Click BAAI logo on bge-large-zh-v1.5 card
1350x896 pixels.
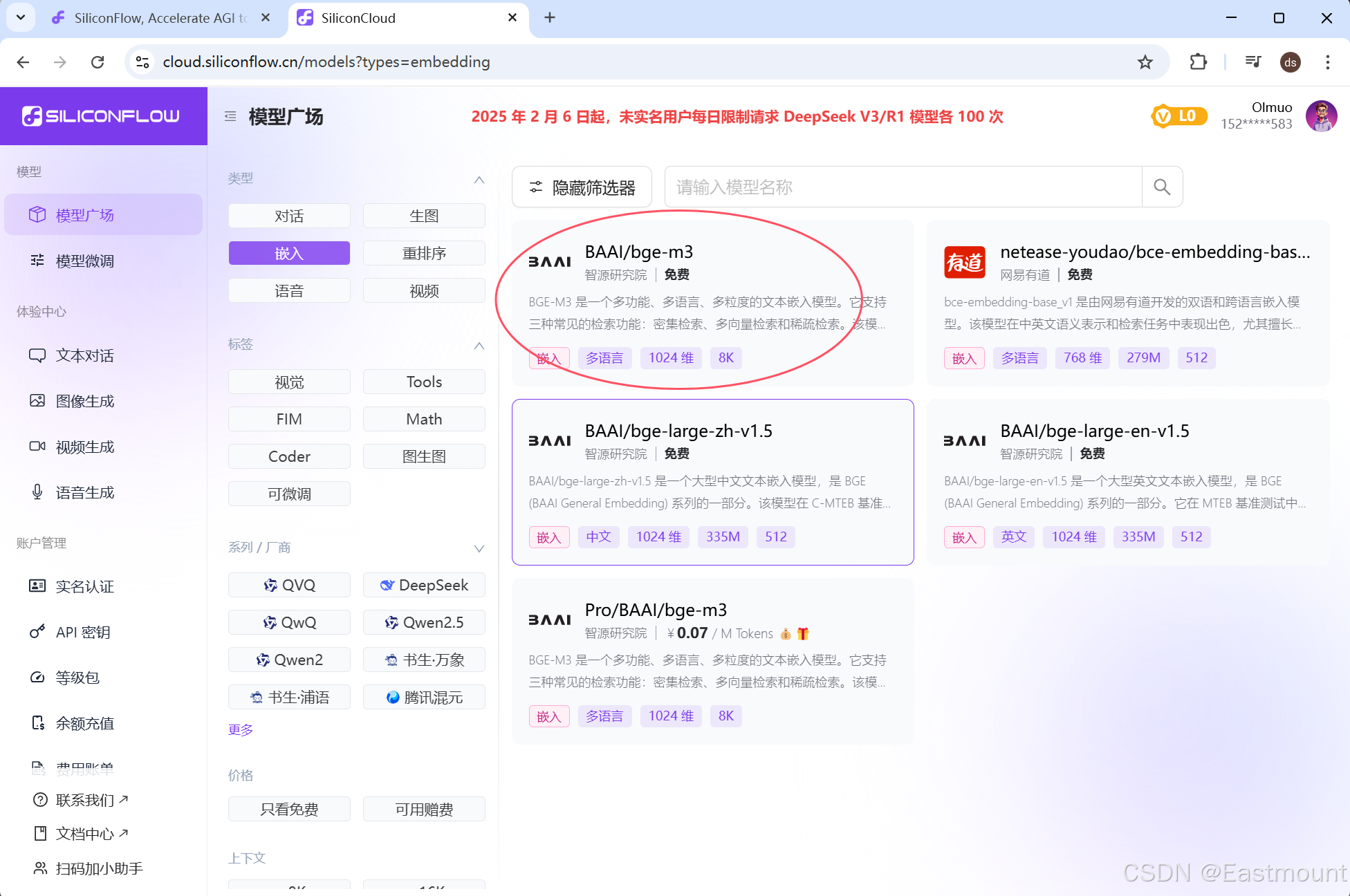(550, 441)
